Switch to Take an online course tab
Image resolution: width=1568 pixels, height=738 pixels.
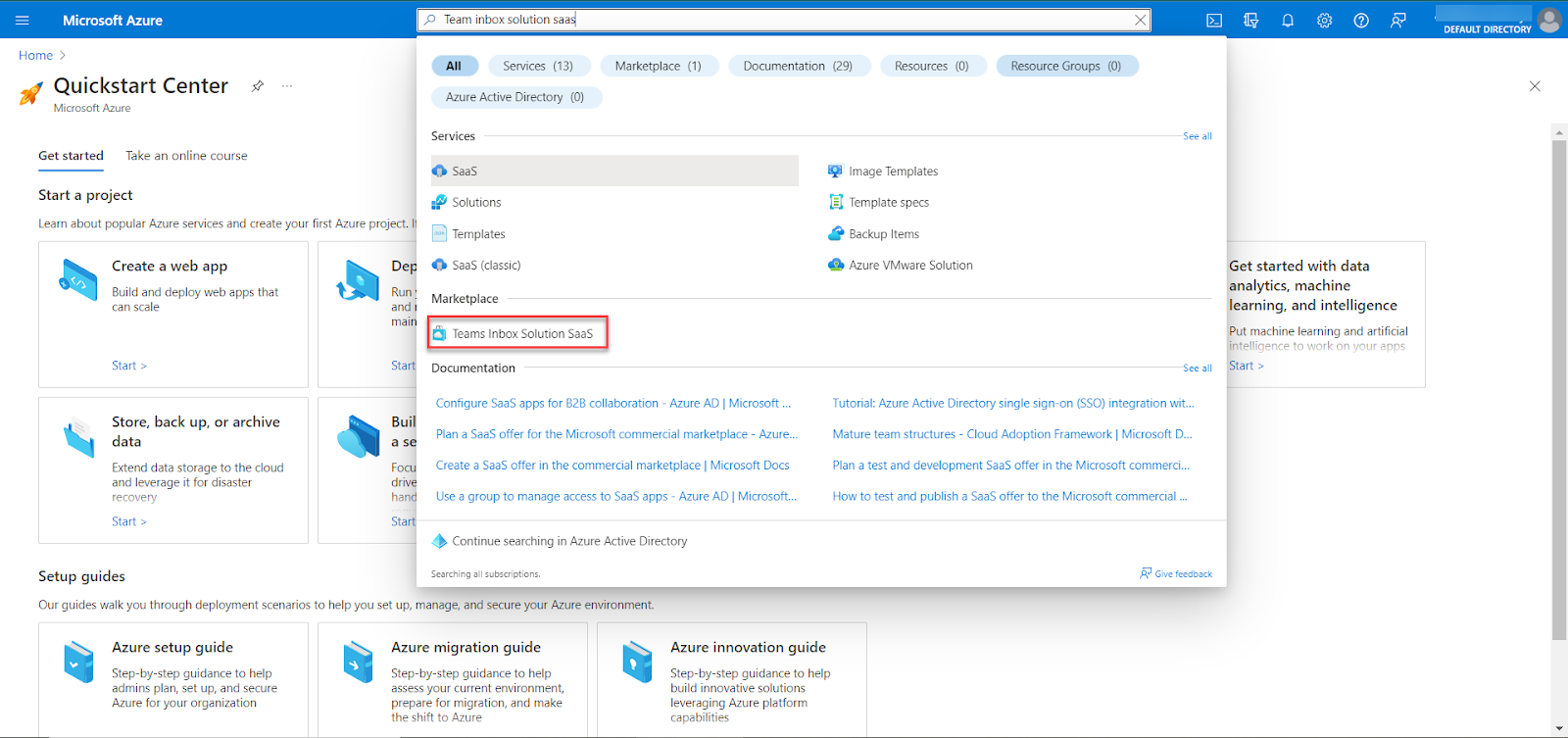tap(186, 156)
